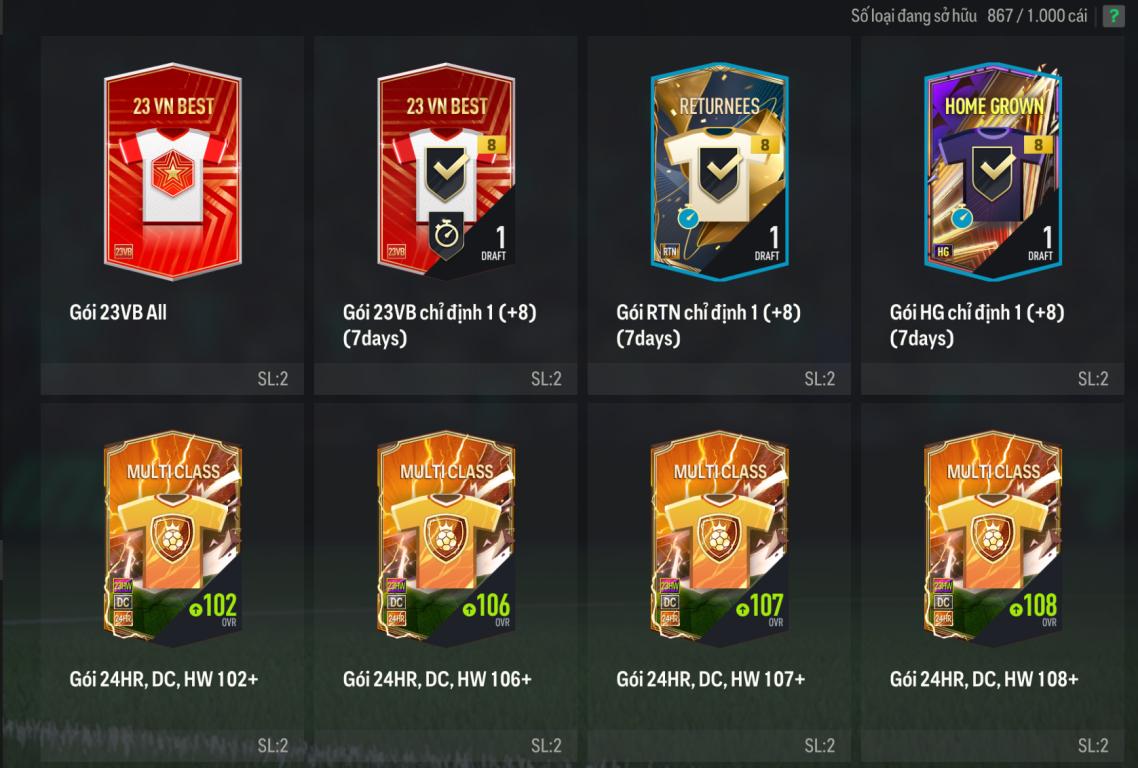
Task: Click the SL:2 bar under HOME GROWN pack
Action: tap(993, 379)
